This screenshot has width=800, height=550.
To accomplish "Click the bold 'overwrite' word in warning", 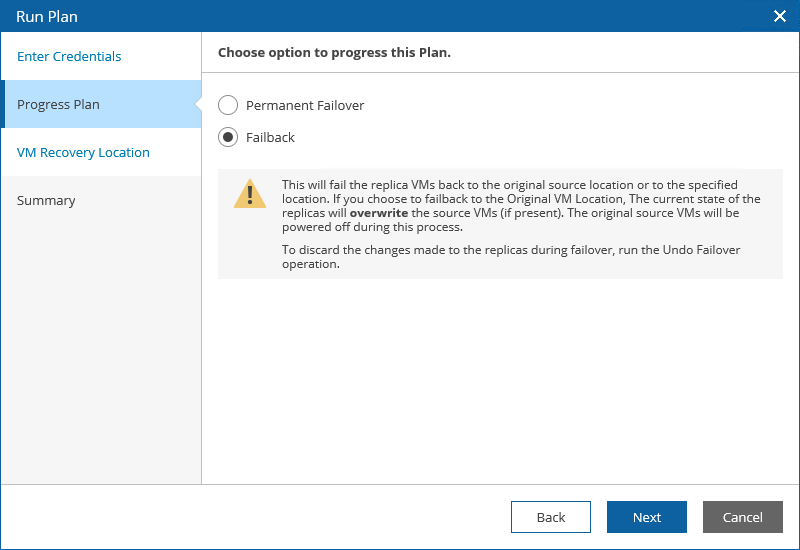I will click(378, 213).
